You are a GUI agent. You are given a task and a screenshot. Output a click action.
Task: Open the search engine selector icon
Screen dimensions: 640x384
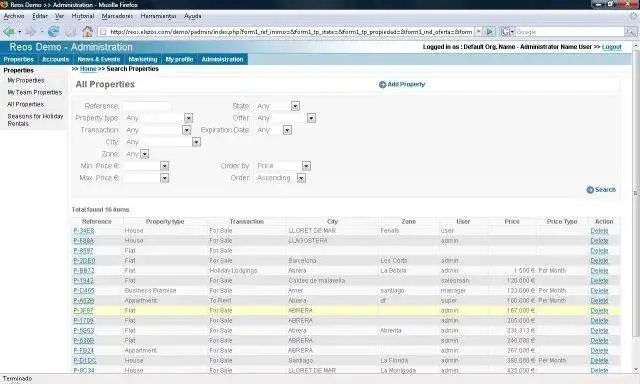click(x=507, y=31)
